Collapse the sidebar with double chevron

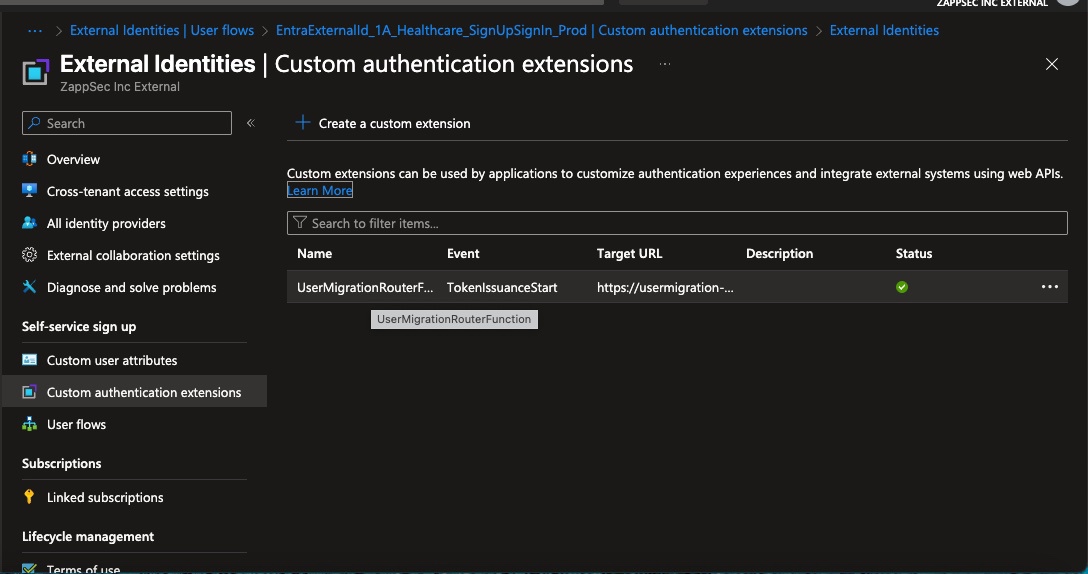click(250, 123)
